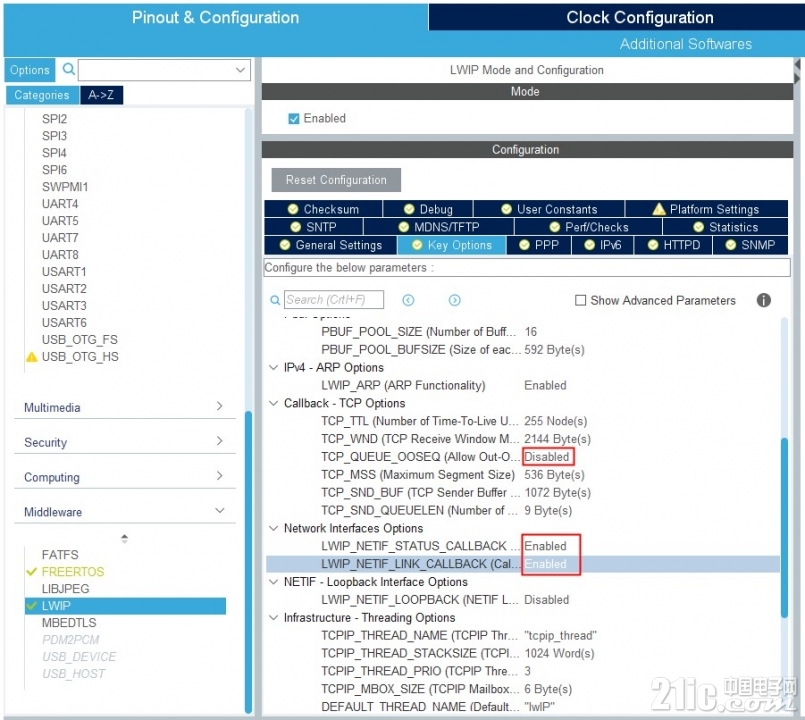Open the HTTPD tab

point(674,245)
